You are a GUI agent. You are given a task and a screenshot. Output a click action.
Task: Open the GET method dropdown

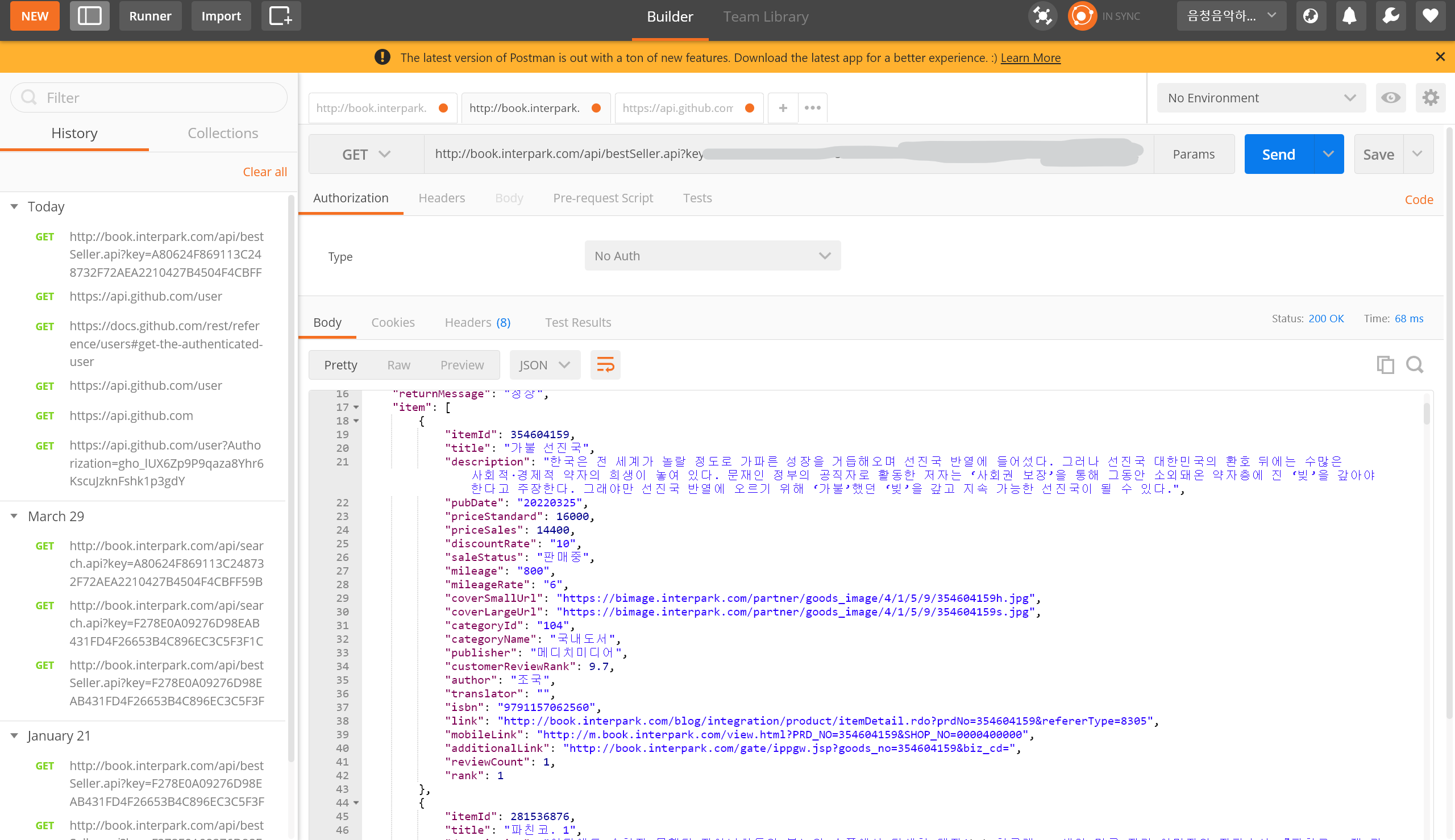point(367,154)
